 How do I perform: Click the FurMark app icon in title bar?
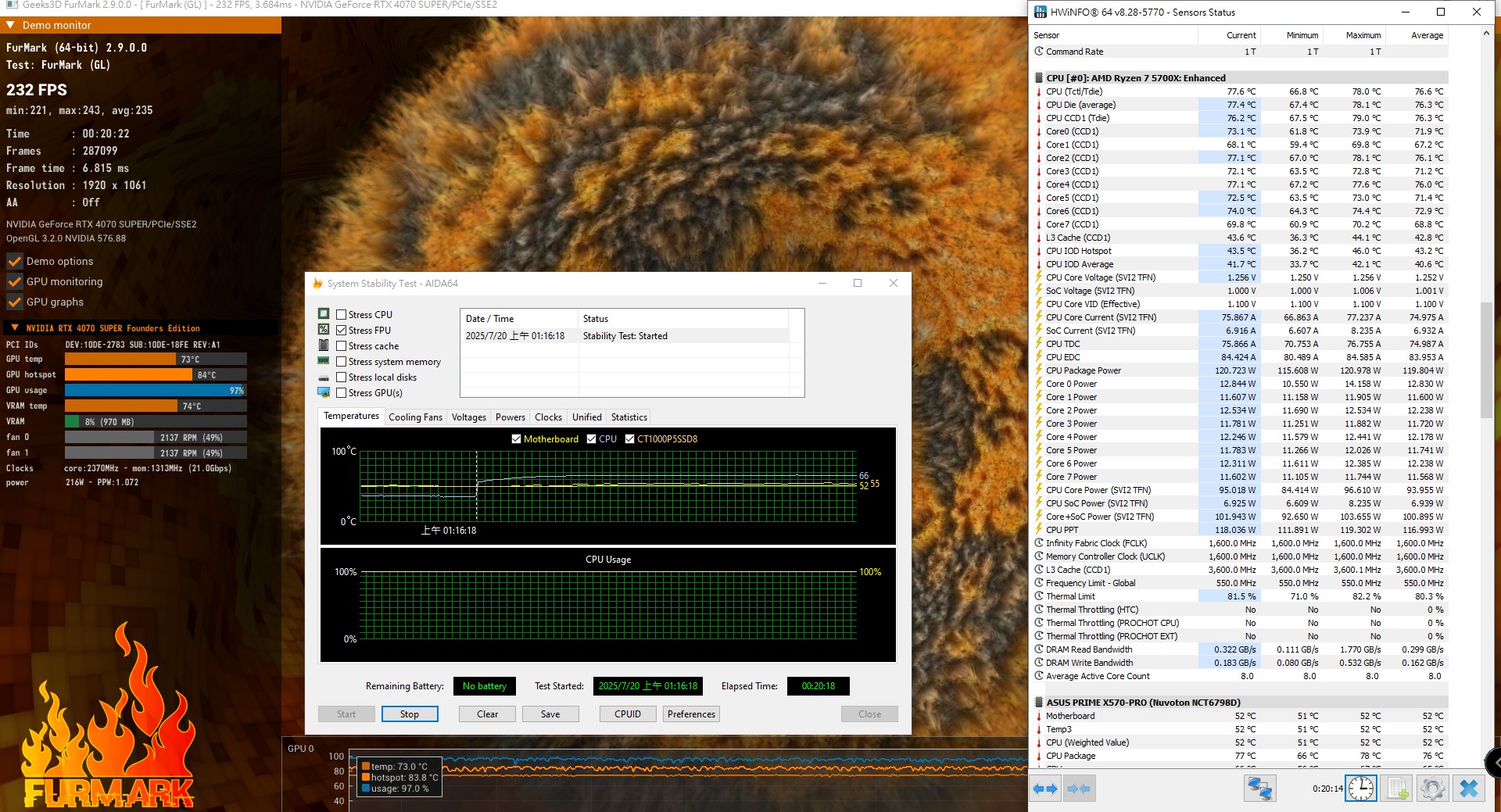[10, 5]
